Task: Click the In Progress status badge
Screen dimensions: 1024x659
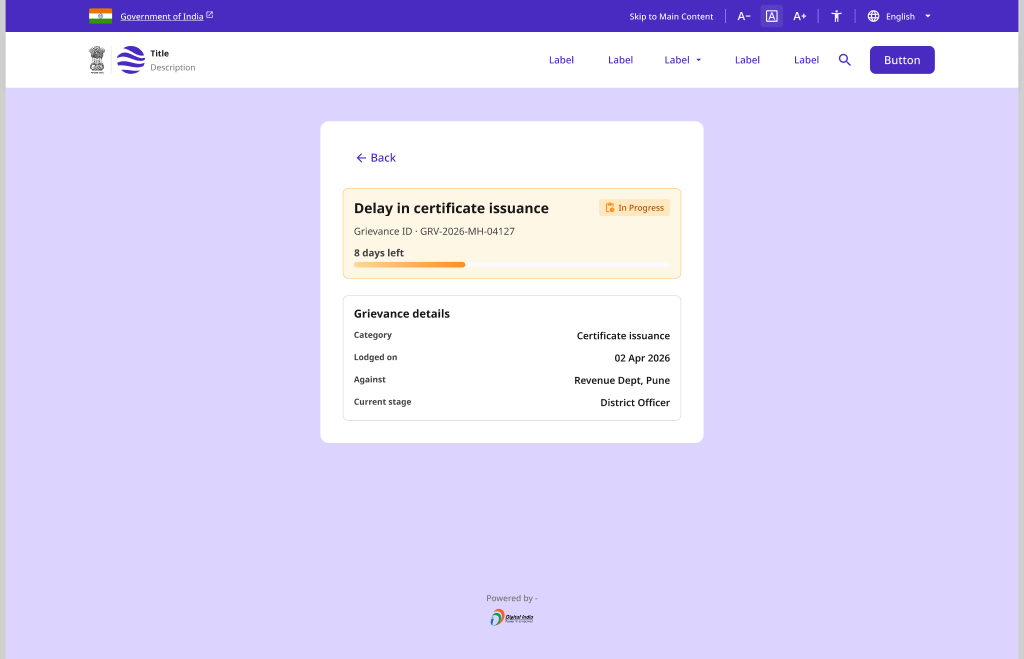Action: [634, 208]
